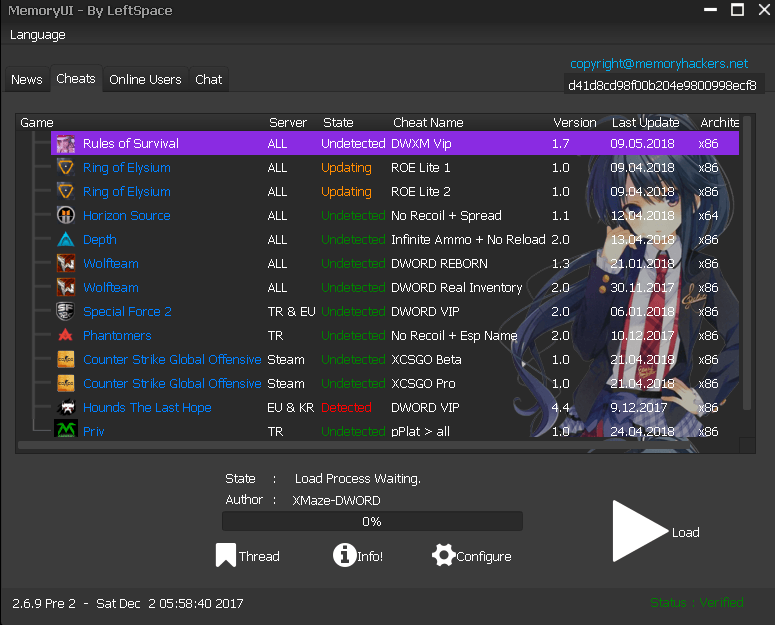Click the CS:GO icon in XCSGO Beta row
Screen dimensions: 775x625
point(66,359)
